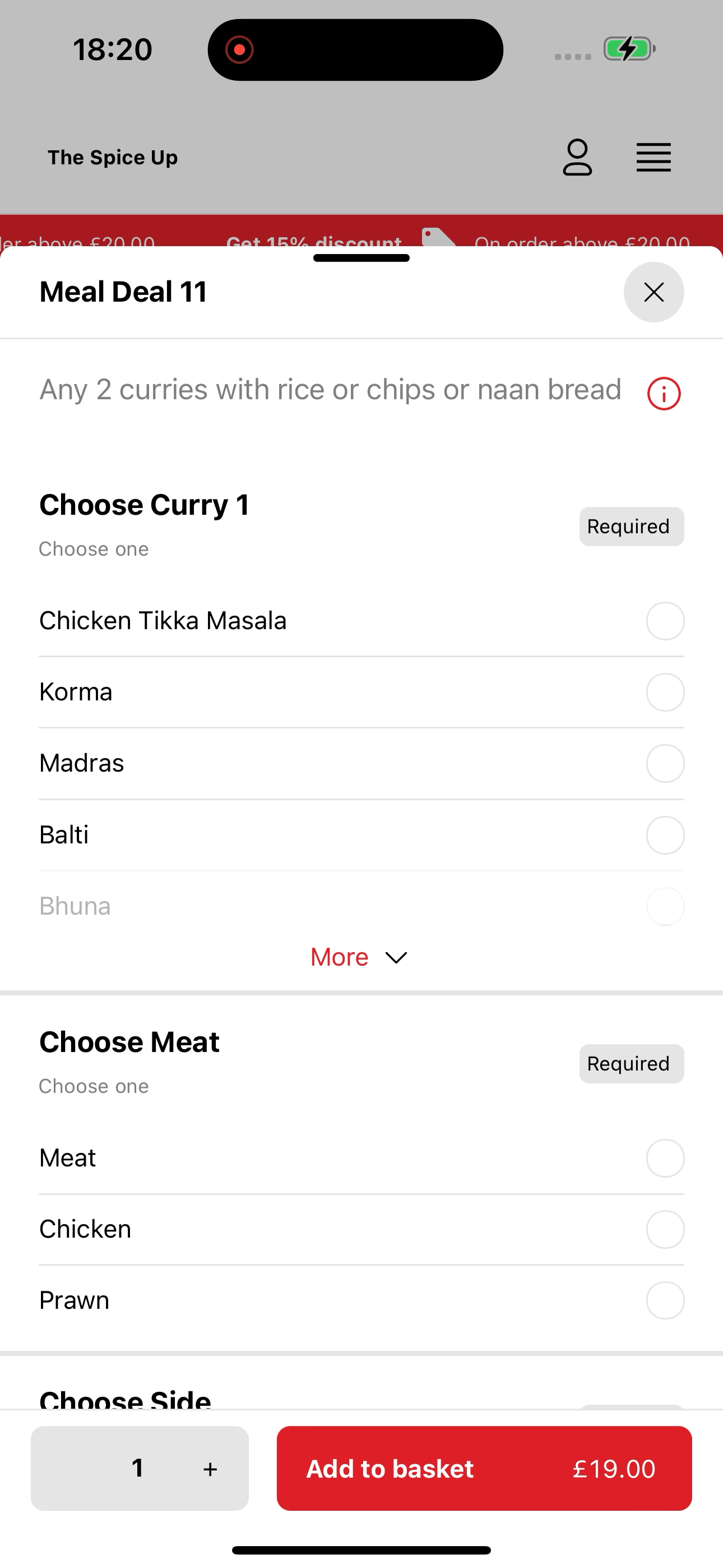Open the user account profile icon
723x1568 pixels.
tap(577, 157)
